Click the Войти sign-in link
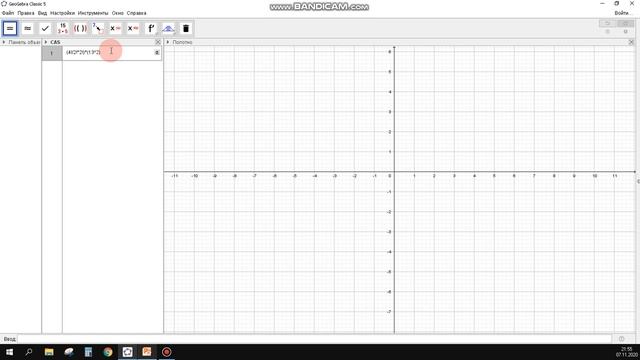Viewport: 640px width, 360px height. [x=622, y=13]
